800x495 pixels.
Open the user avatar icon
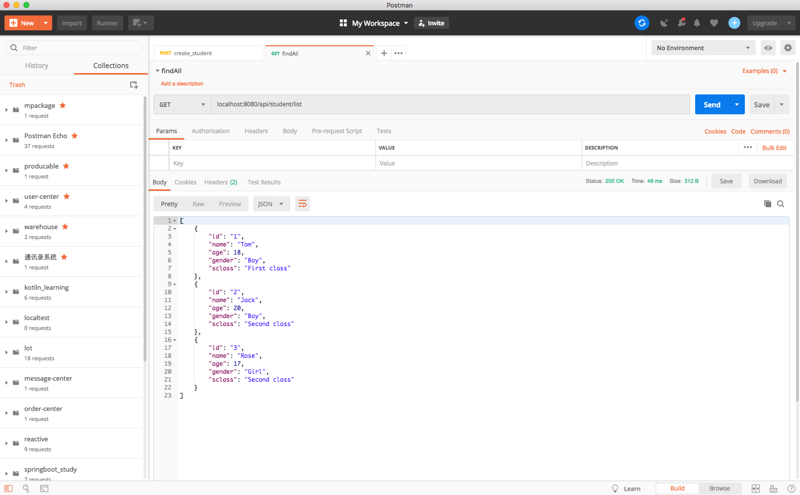coord(734,23)
